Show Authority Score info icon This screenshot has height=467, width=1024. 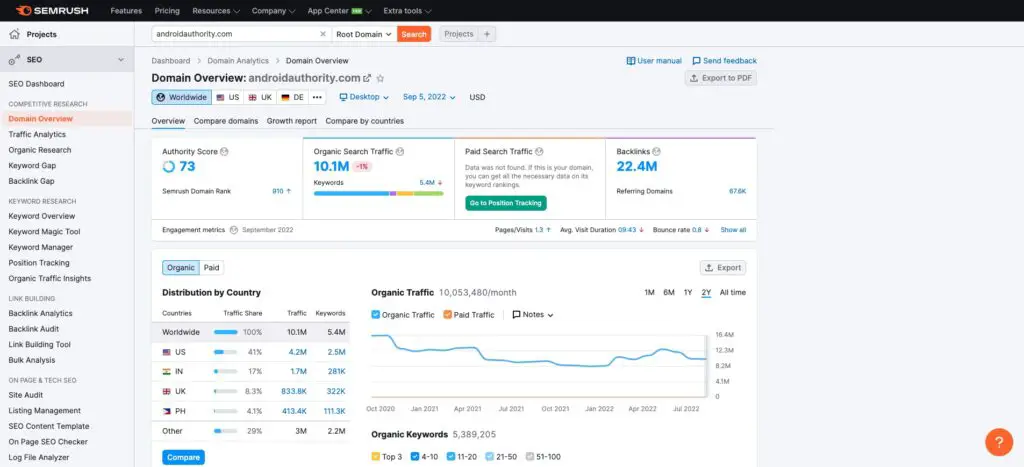(224, 152)
